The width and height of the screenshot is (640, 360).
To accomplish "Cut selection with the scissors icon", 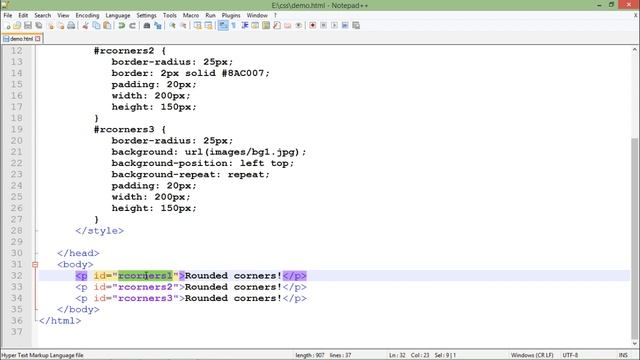I will [x=85, y=26].
